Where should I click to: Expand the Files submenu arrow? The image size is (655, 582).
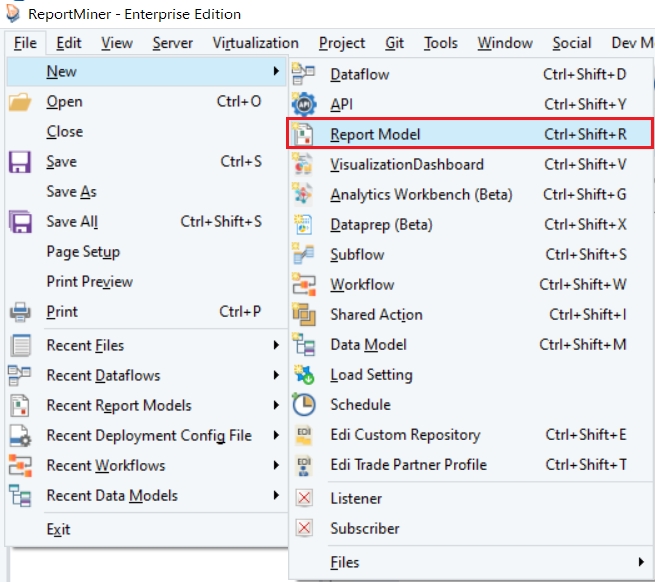[x=641, y=563]
